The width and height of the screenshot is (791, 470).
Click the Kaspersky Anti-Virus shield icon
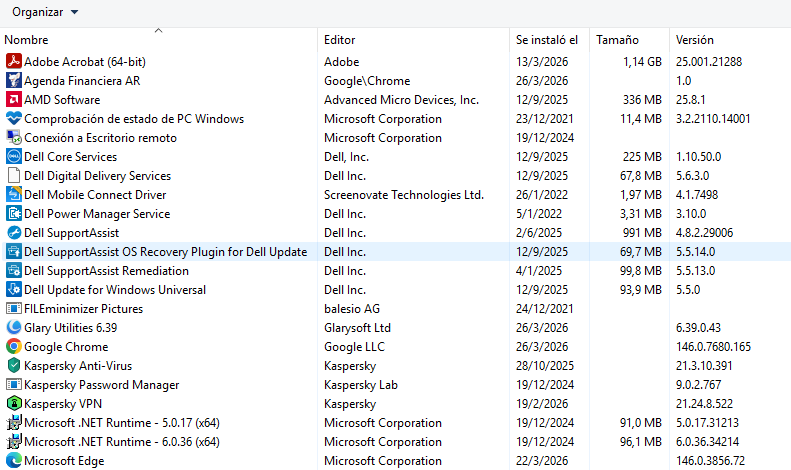pos(14,366)
